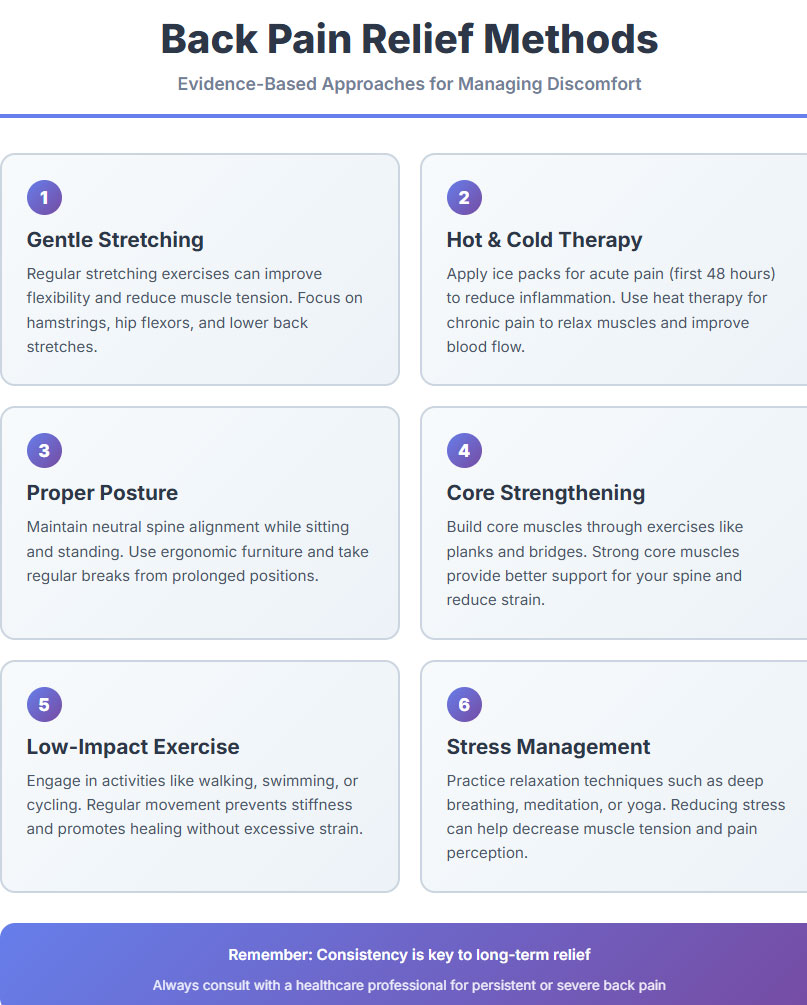The width and height of the screenshot is (807, 1005).
Task: Click the consult a healthcare professional line
Action: [x=409, y=985]
